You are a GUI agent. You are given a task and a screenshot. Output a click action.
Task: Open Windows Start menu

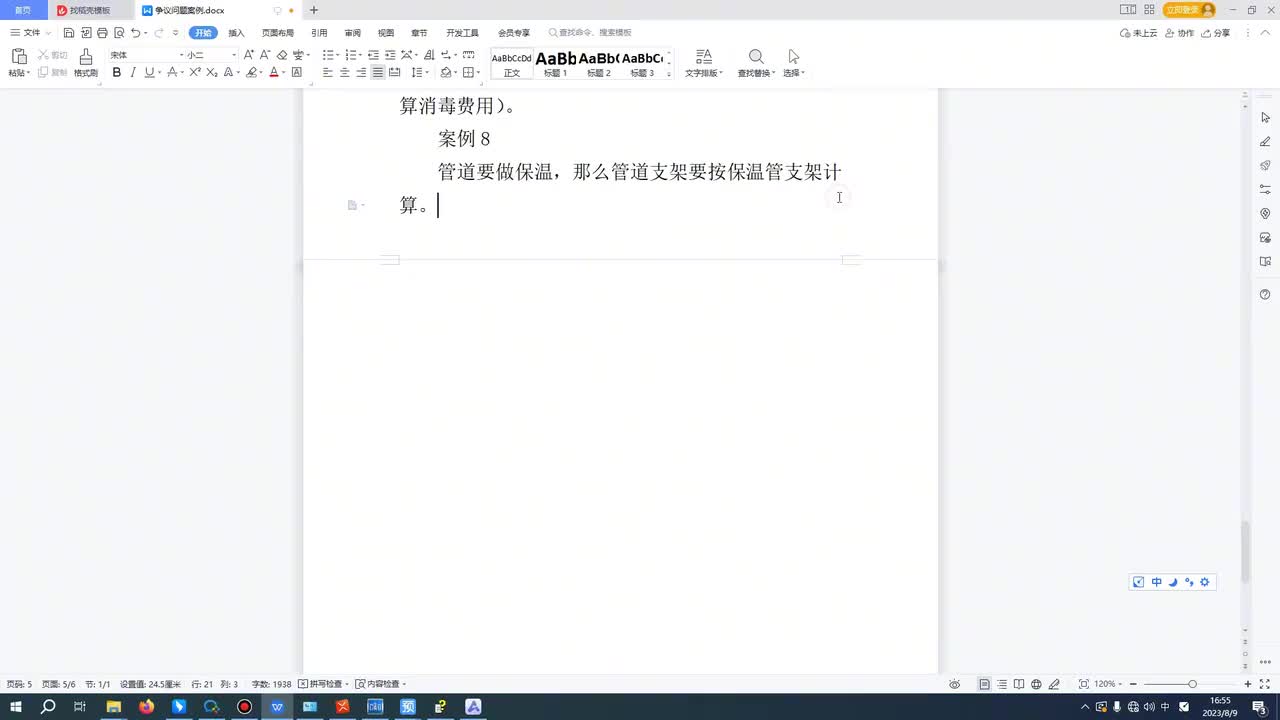(x=16, y=707)
